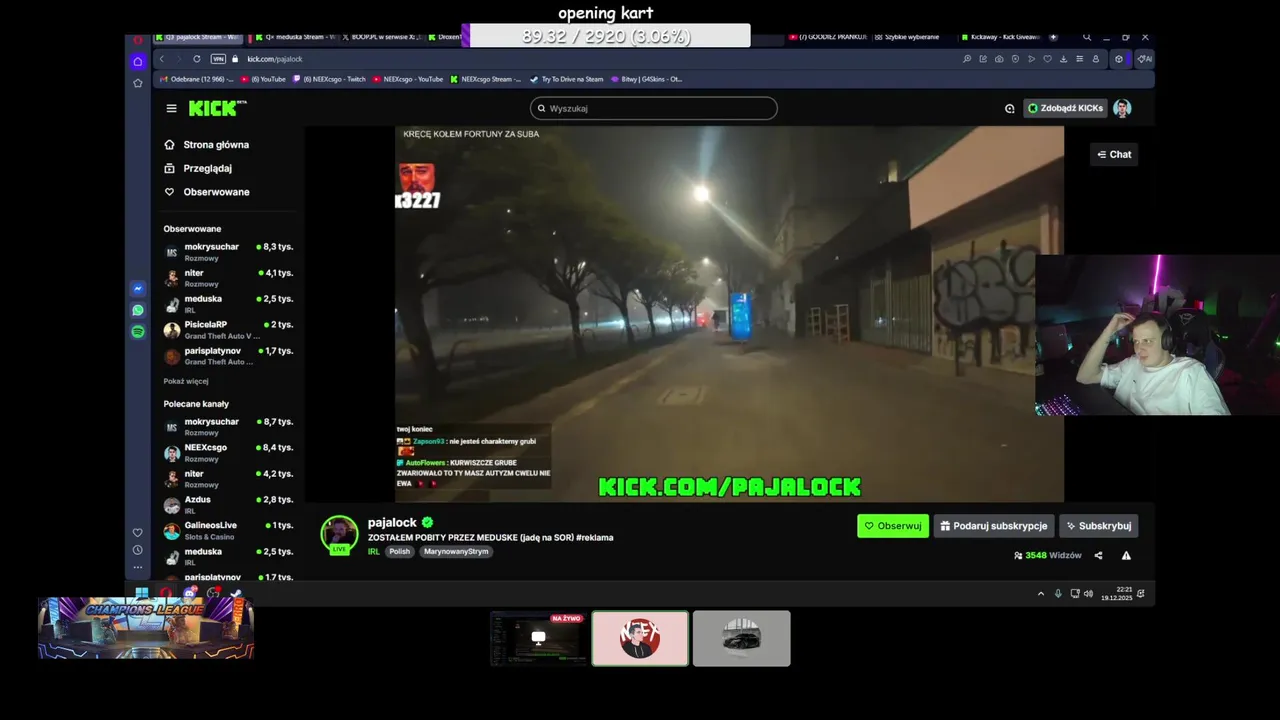Open parisplatynov channel with 1,7 tys.
1280x720 pixels.
tap(228, 355)
